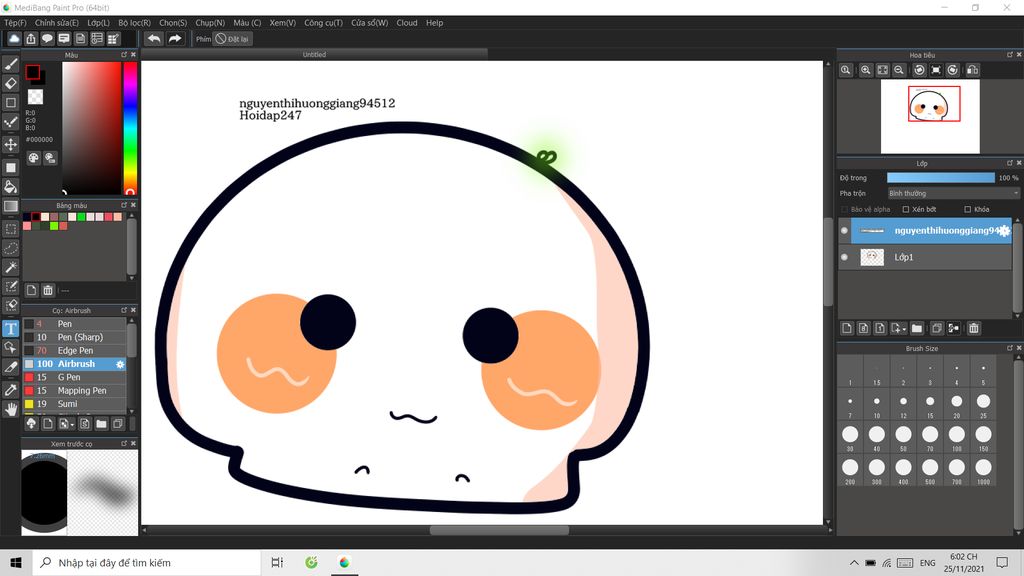
Task: Click the Undo arrow in toolbar
Action: click(x=154, y=39)
